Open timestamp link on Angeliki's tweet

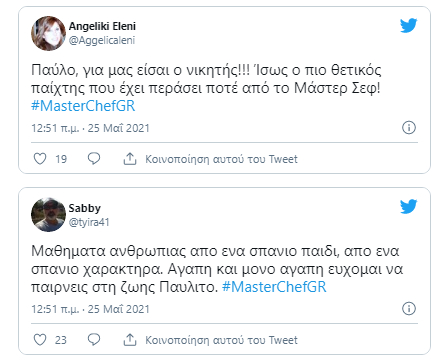[x=90, y=128]
